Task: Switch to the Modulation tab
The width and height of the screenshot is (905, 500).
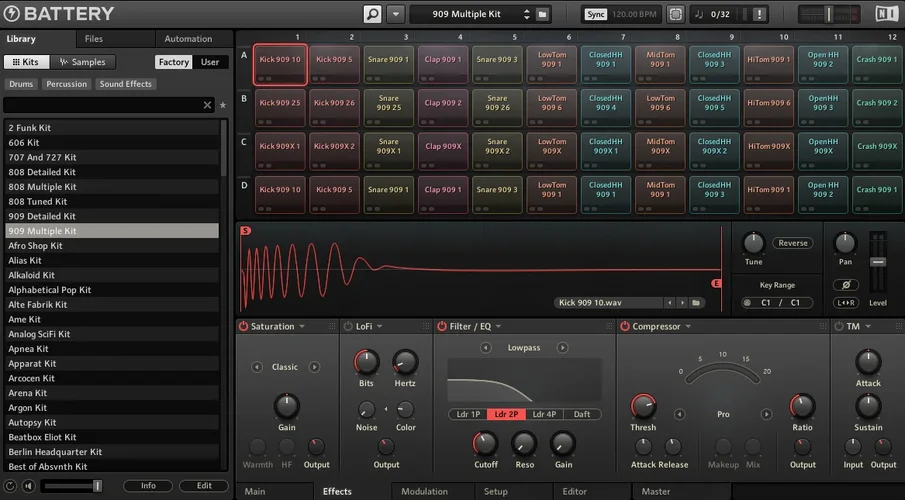Action: click(424, 491)
